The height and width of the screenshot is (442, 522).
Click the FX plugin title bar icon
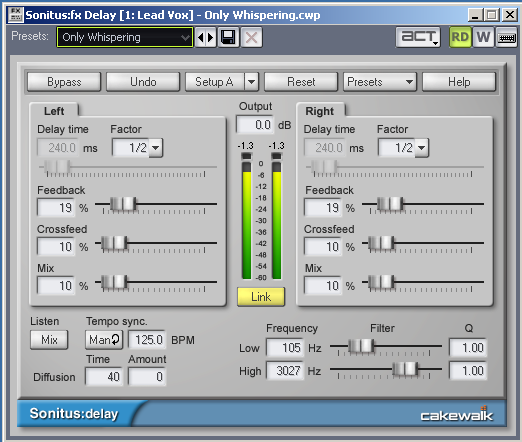[15, 15]
